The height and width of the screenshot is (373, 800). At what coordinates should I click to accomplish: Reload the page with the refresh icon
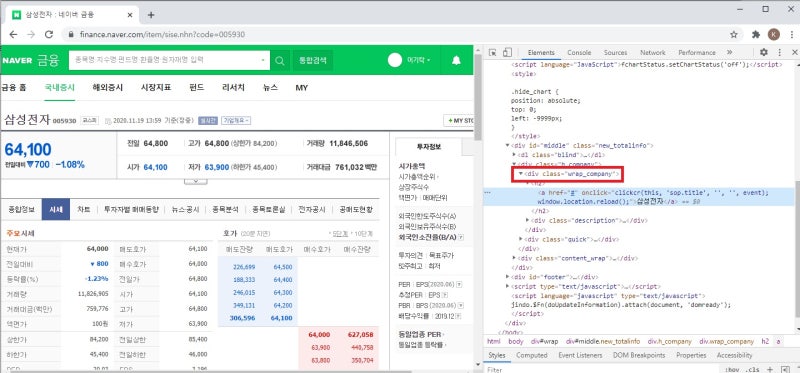pyautogui.click(x=49, y=34)
